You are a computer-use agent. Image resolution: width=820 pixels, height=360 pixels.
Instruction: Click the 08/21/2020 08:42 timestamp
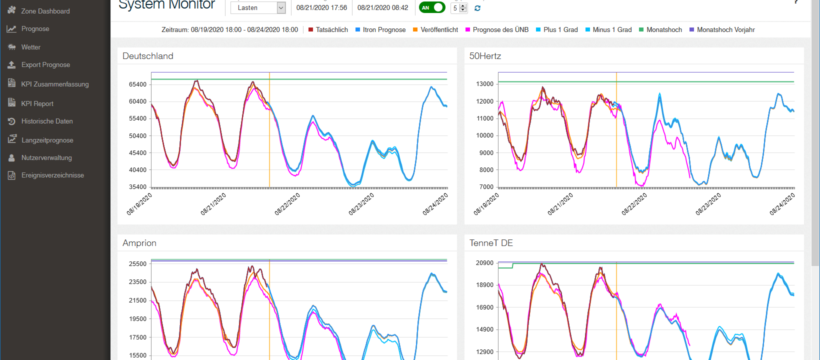(383, 8)
